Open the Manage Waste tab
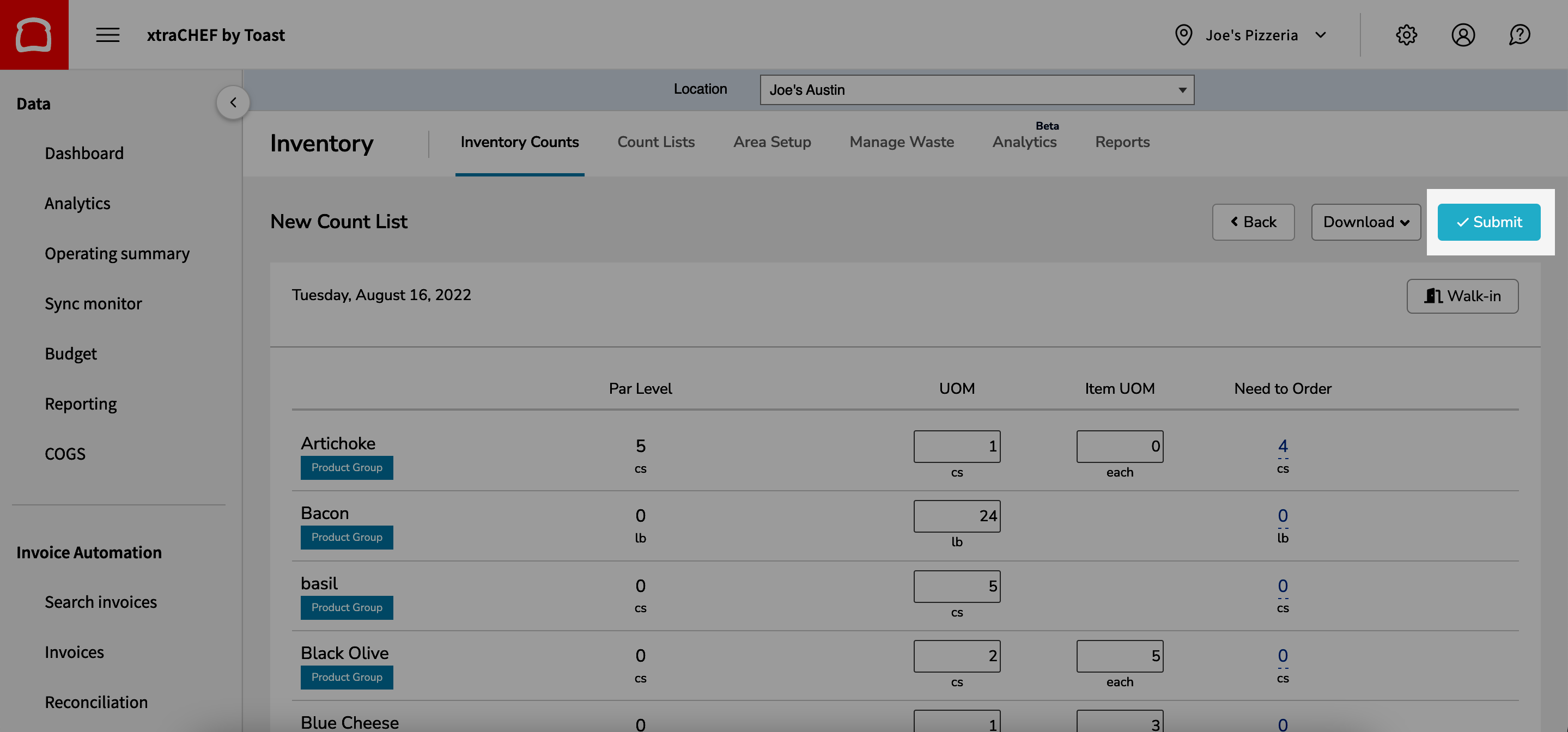The height and width of the screenshot is (732, 1568). (x=902, y=142)
